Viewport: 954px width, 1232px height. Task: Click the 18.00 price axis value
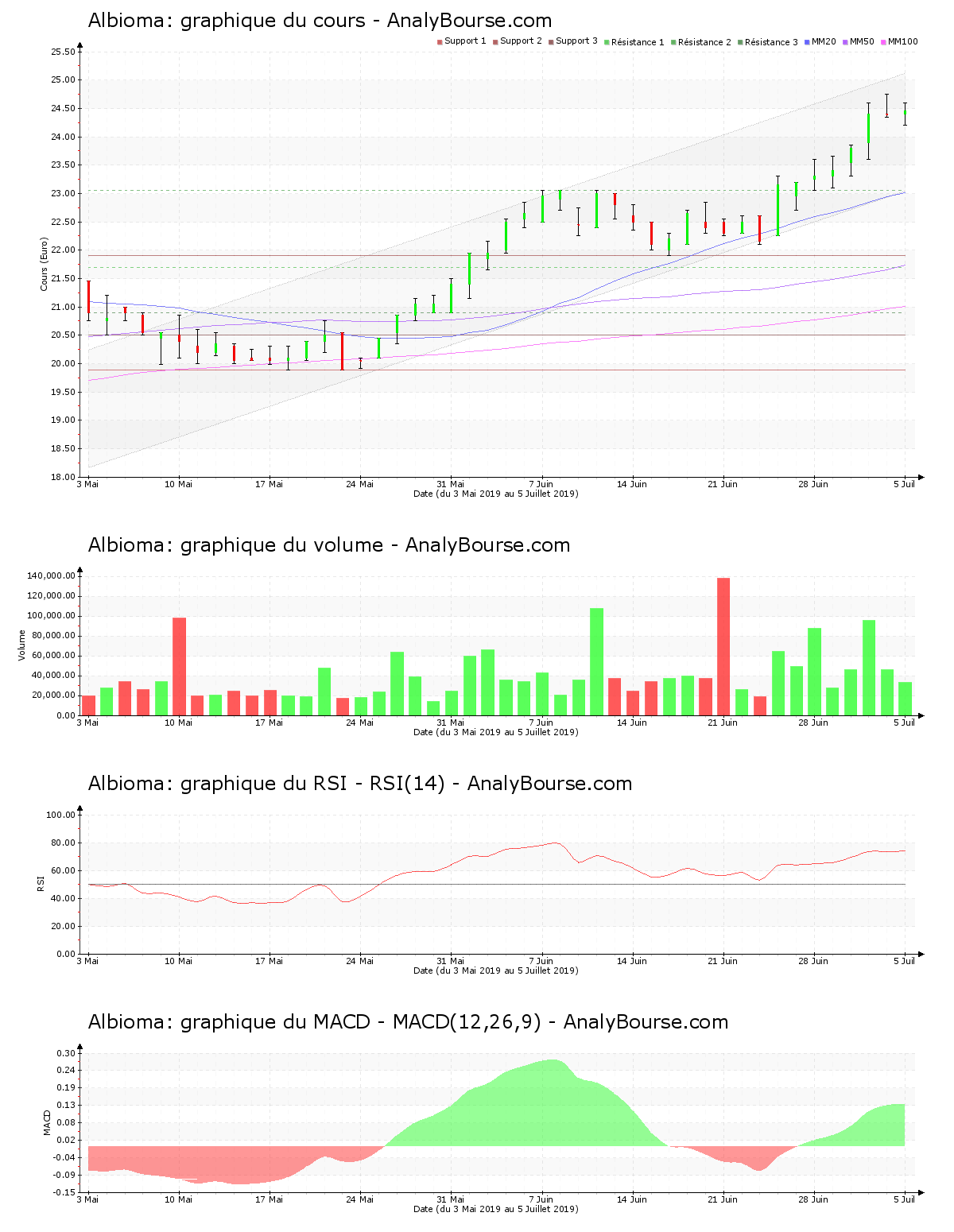click(x=63, y=477)
